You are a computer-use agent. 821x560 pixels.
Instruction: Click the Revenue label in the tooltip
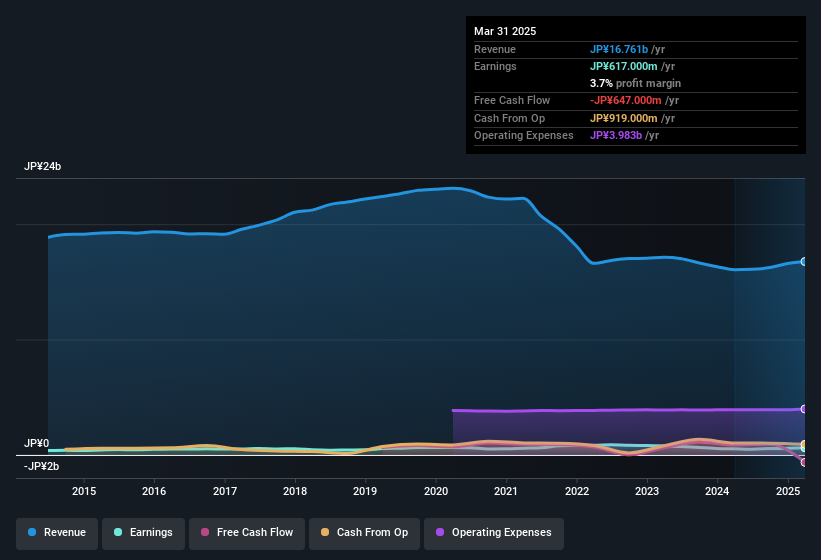pos(495,49)
